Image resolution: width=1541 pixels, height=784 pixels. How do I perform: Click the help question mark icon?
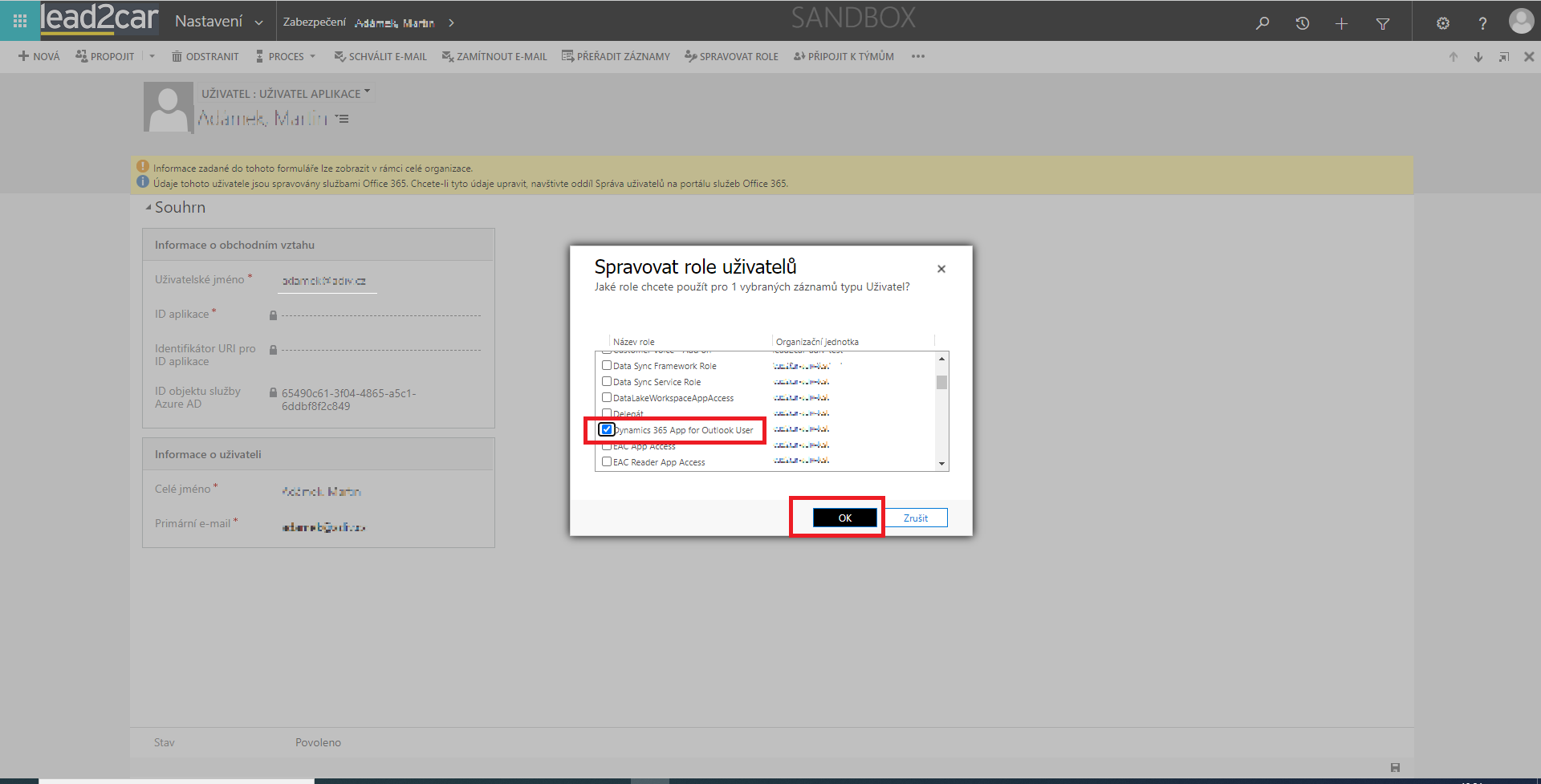(x=1482, y=23)
